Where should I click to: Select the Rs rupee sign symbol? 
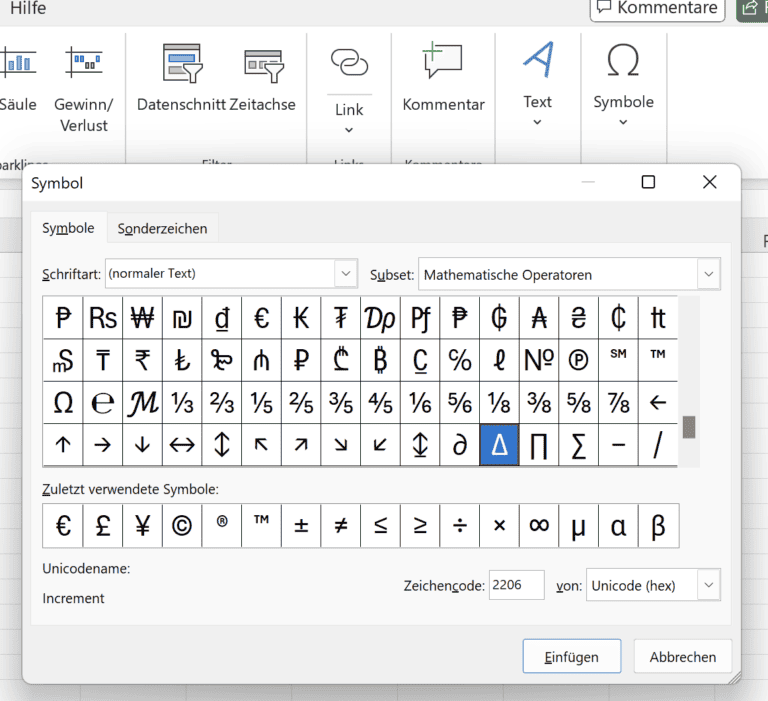(x=103, y=318)
